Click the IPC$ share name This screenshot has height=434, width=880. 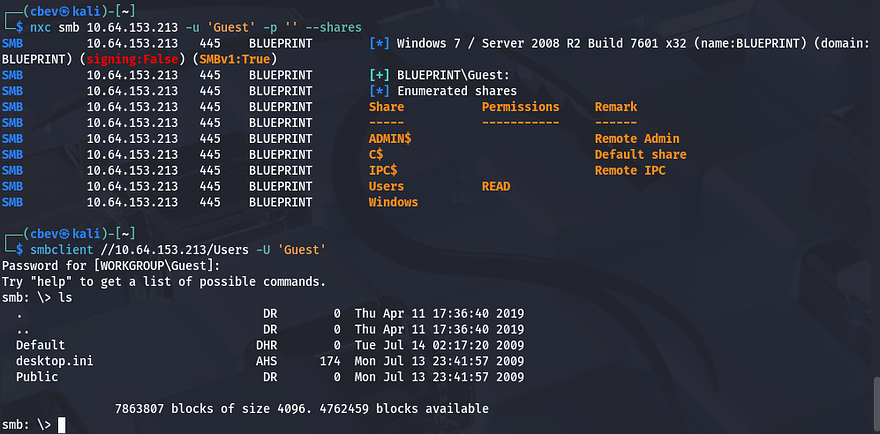[x=383, y=171]
